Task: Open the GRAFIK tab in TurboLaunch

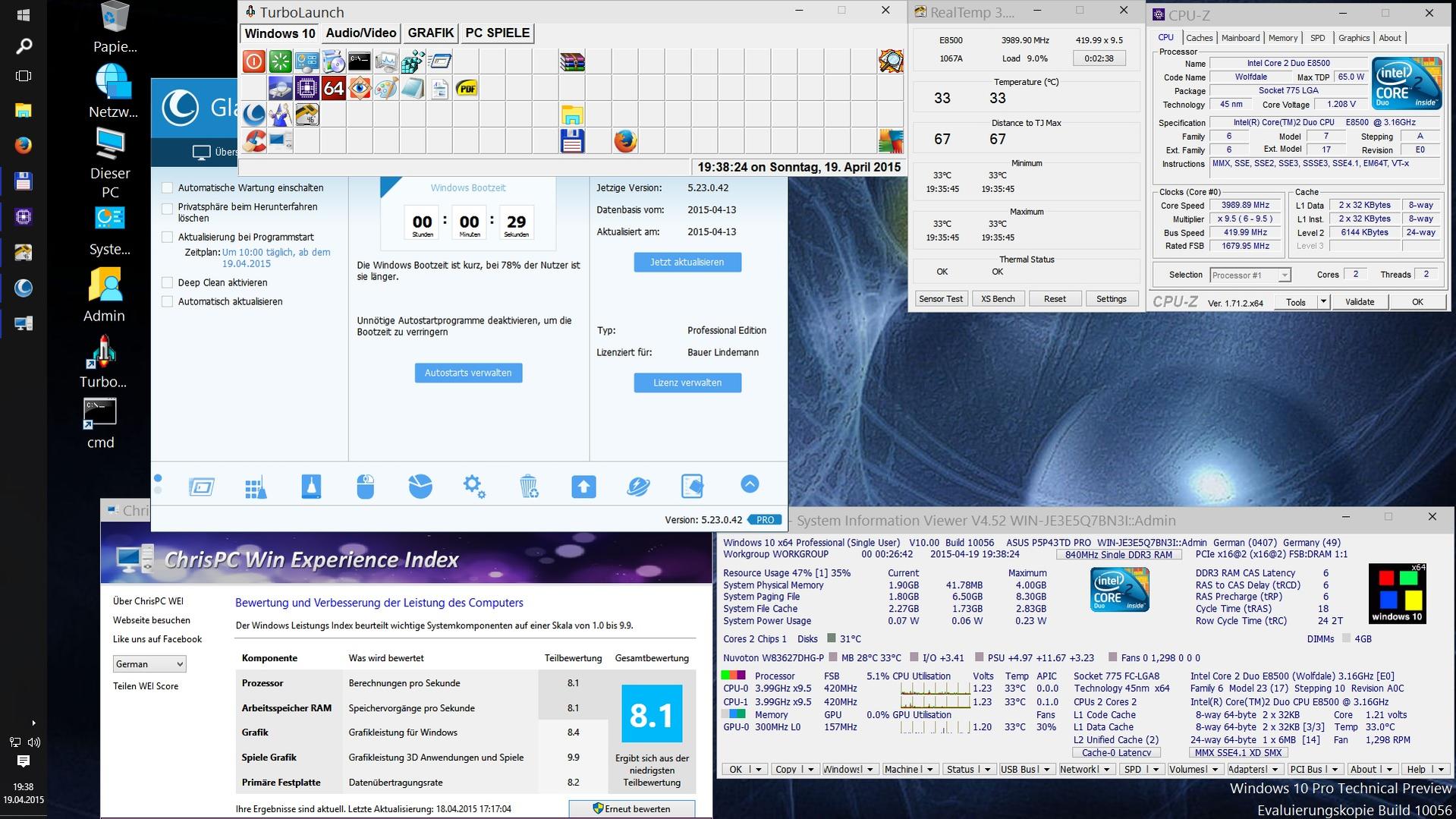Action: pos(431,33)
